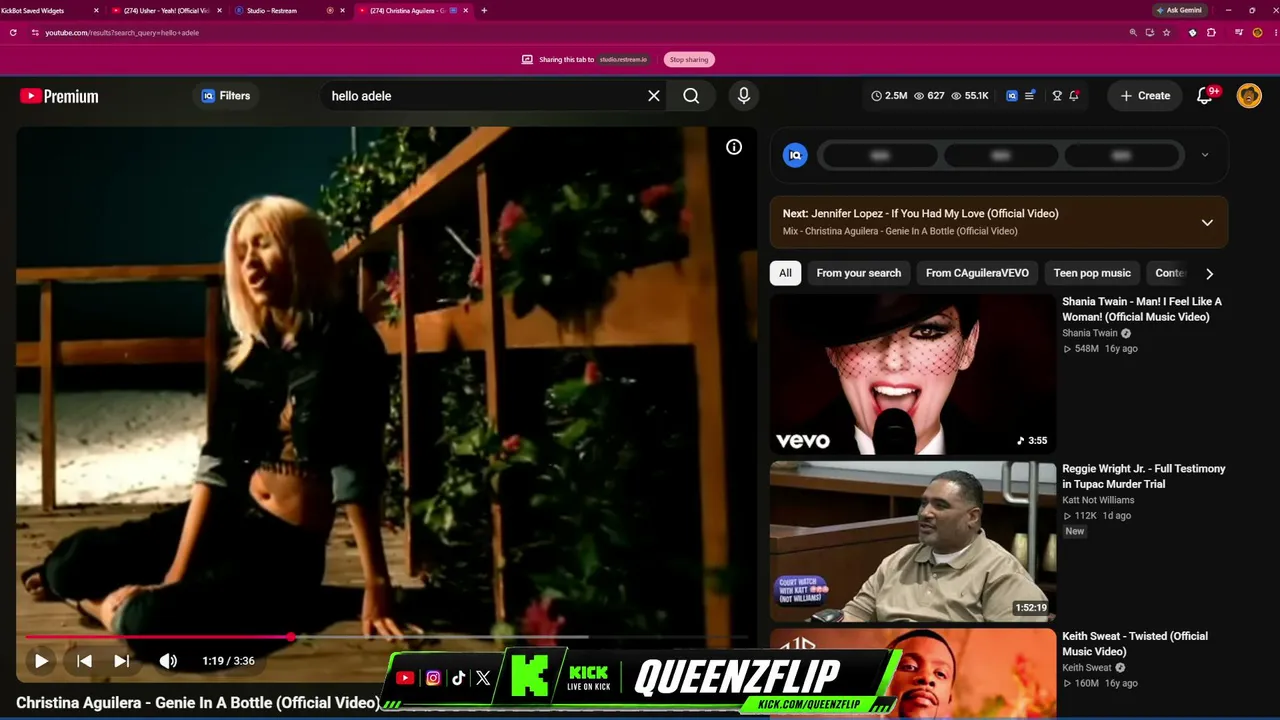The image size is (1280, 720).
Task: Open the browser media controls icon
Action: (1239, 32)
